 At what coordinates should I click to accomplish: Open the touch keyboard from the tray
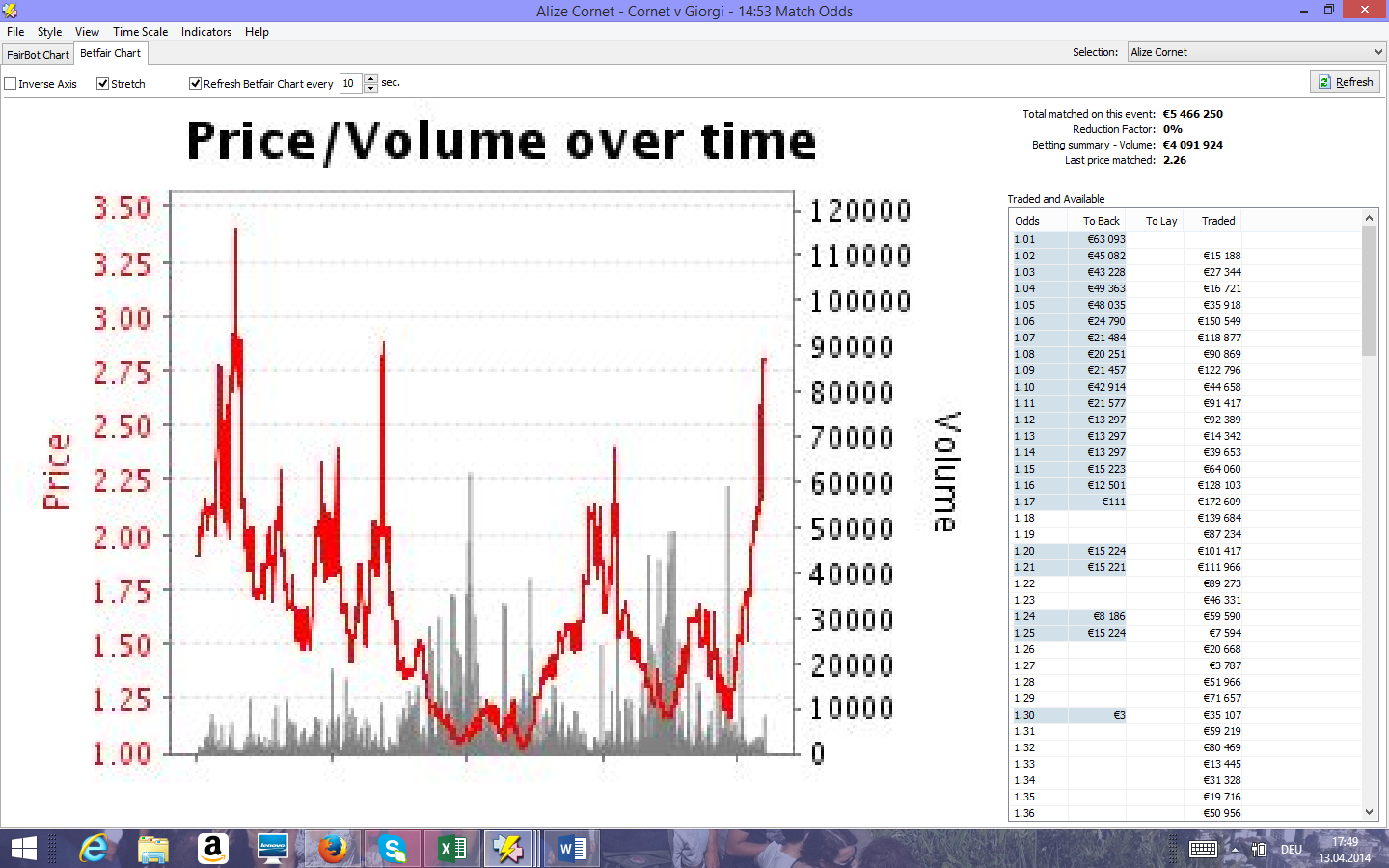(x=1203, y=850)
